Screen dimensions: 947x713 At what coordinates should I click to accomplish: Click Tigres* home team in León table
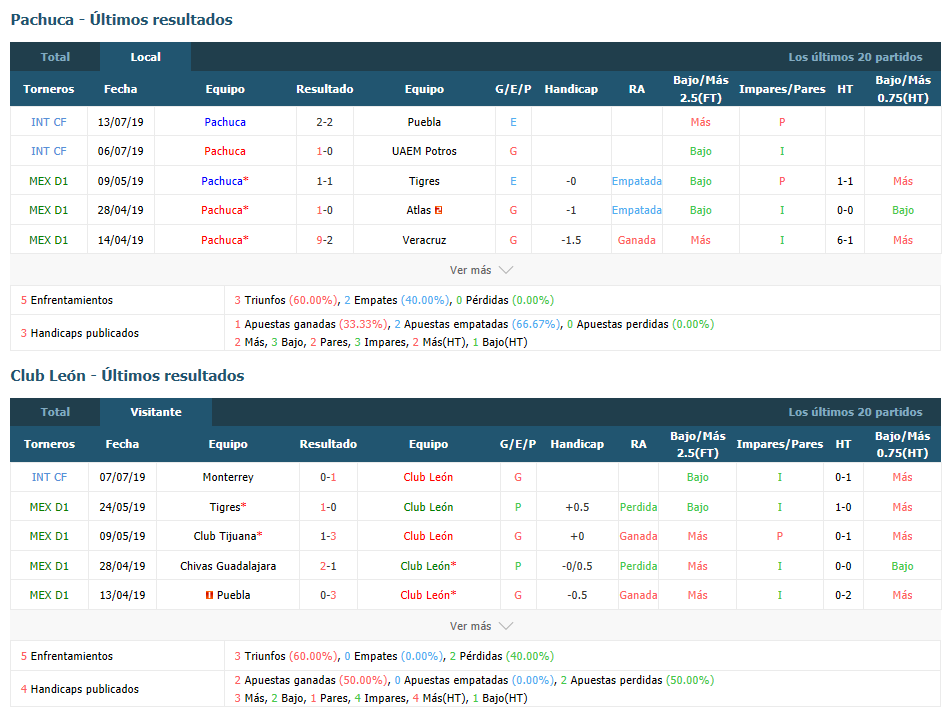tap(228, 507)
